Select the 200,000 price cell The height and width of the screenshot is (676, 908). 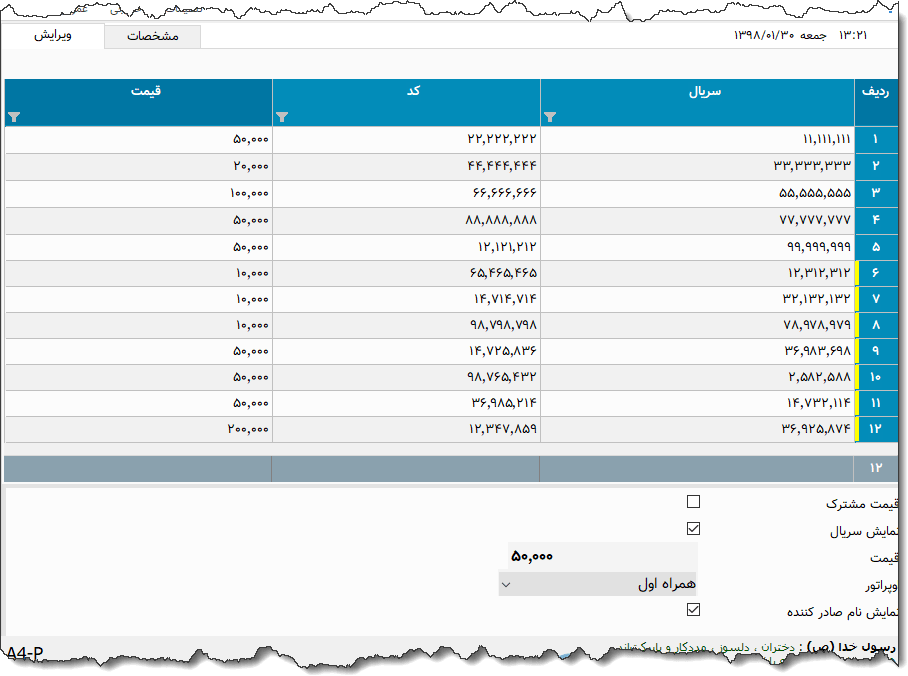click(x=138, y=429)
